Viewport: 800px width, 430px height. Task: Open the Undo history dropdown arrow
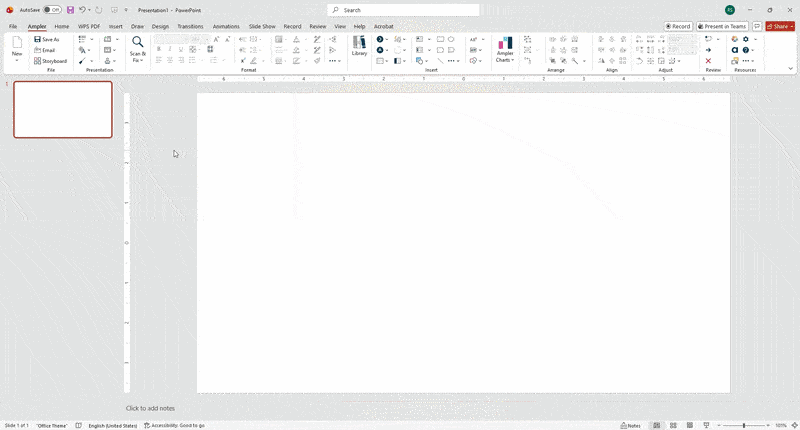[89, 10]
